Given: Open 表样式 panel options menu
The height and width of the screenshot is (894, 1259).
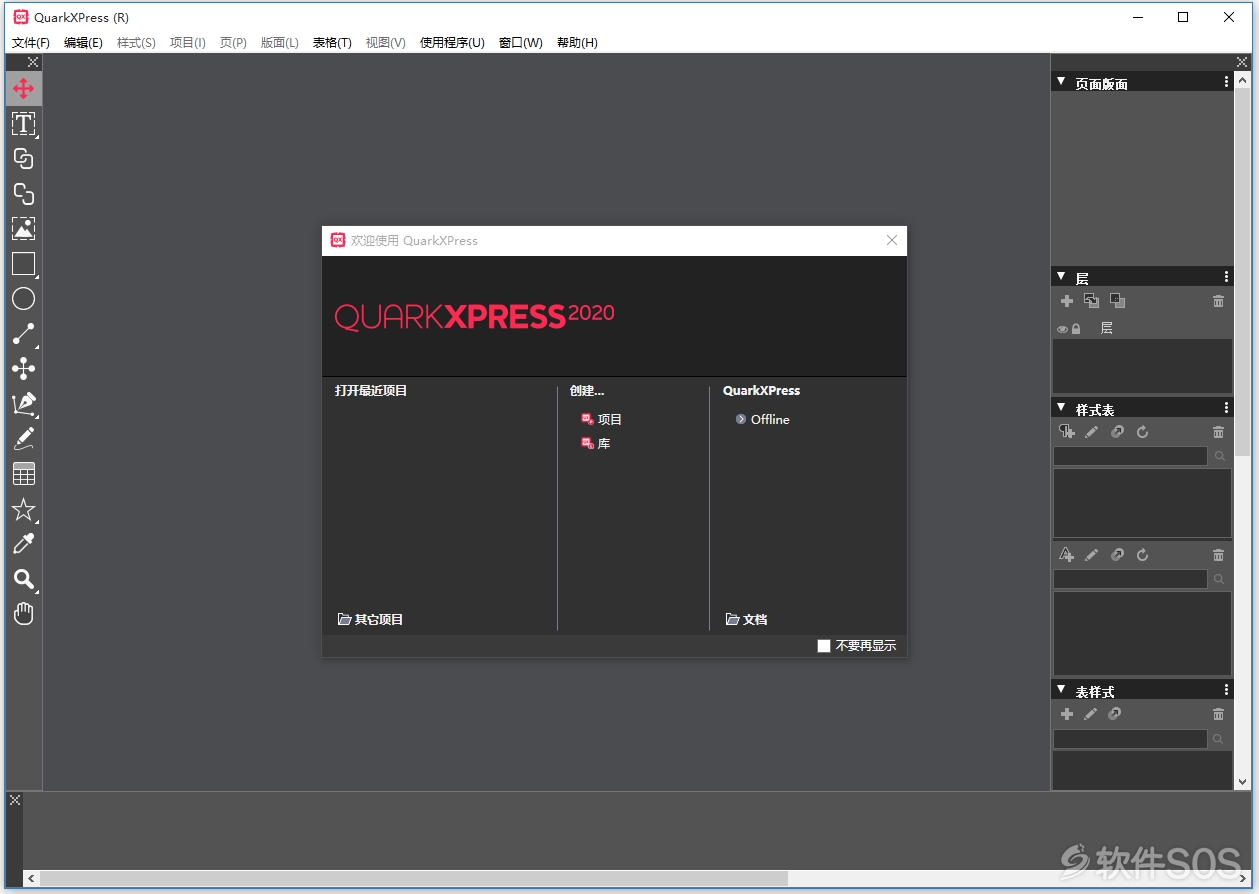Looking at the screenshot, I should [x=1226, y=690].
